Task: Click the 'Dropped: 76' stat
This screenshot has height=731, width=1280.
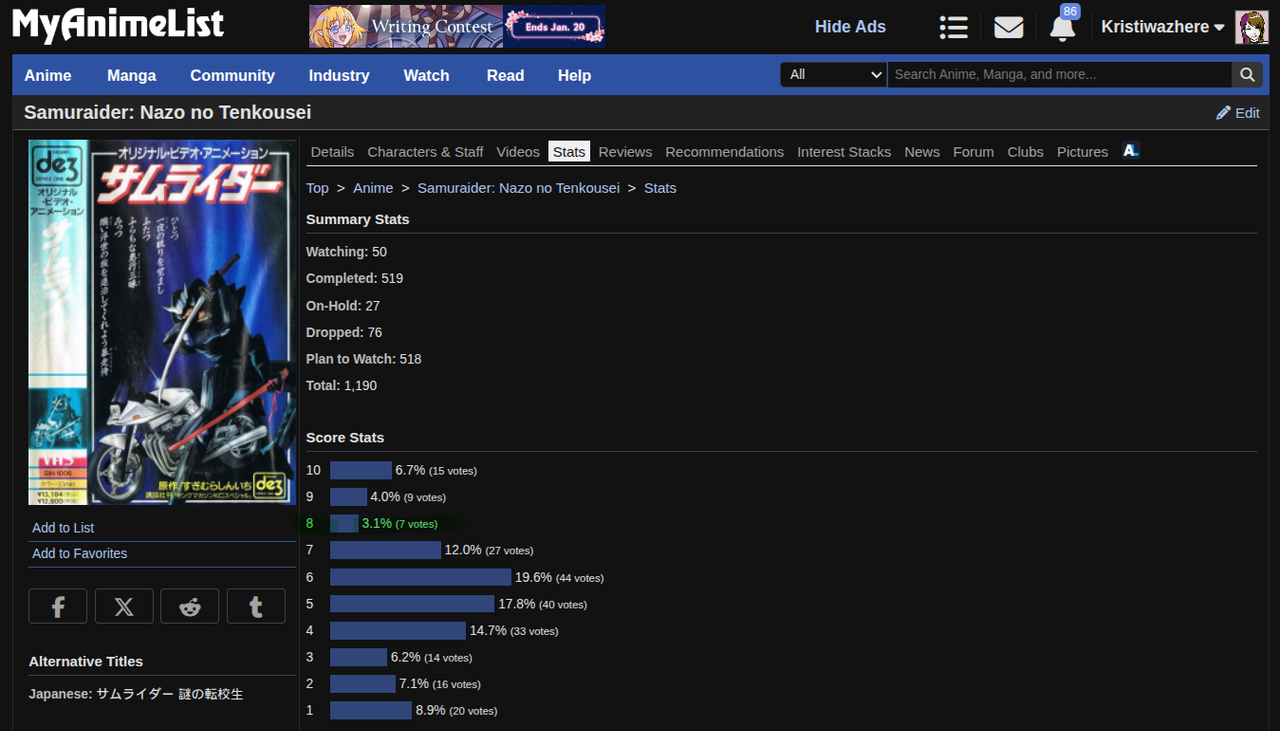Action: click(x=344, y=332)
